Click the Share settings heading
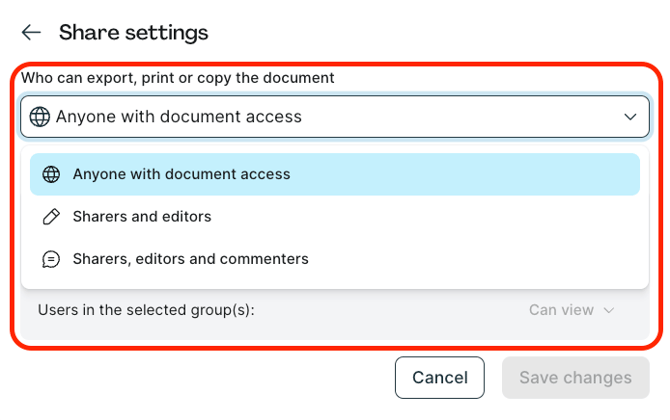Screen dimensions: 670x420 133,33
